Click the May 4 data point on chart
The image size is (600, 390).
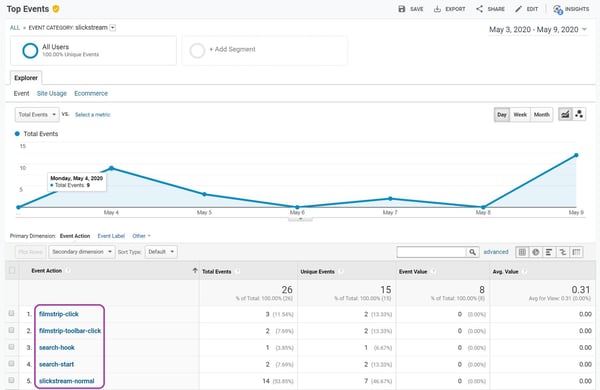point(111,168)
